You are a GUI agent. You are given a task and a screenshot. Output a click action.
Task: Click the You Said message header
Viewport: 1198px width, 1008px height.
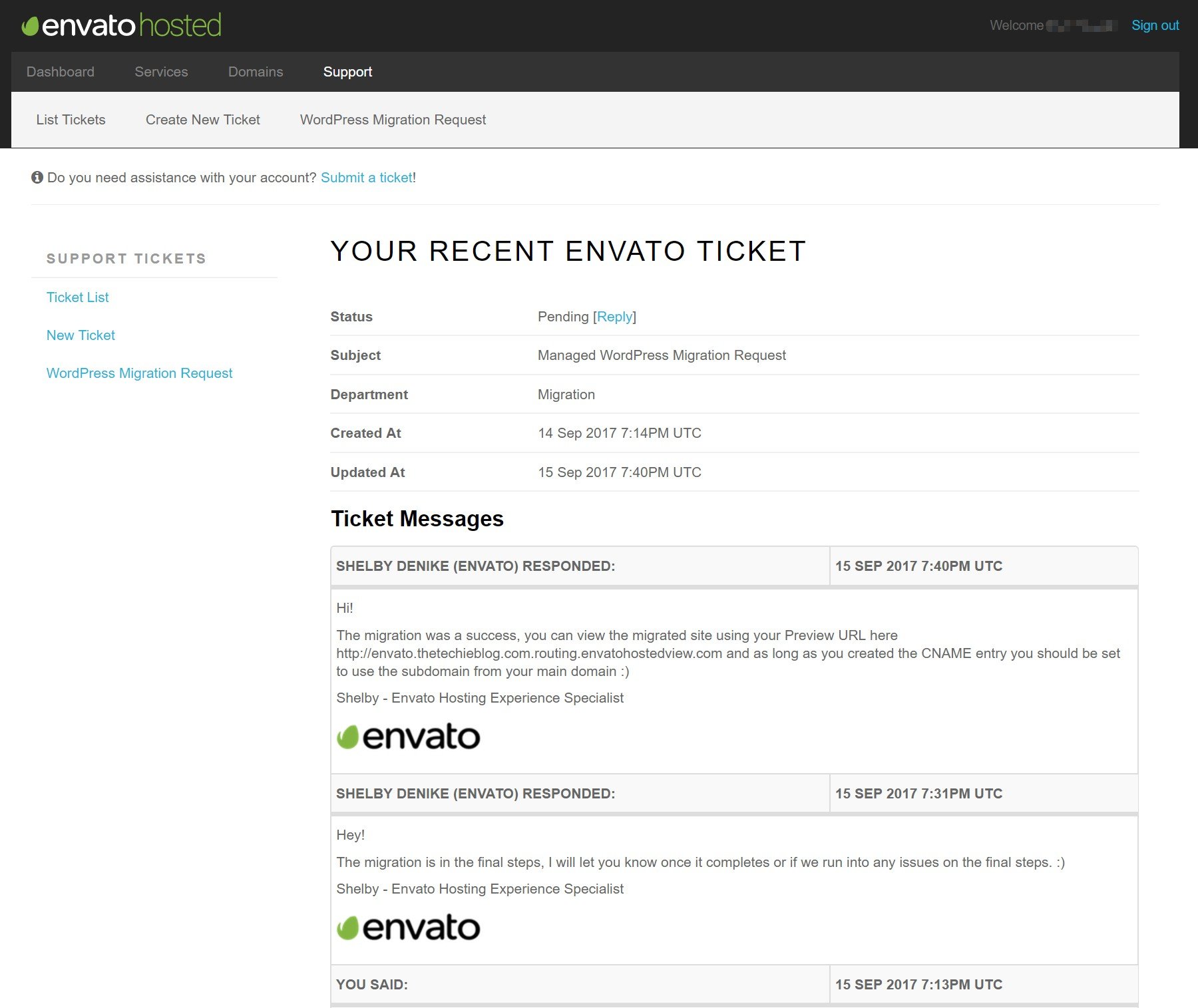[x=371, y=985]
